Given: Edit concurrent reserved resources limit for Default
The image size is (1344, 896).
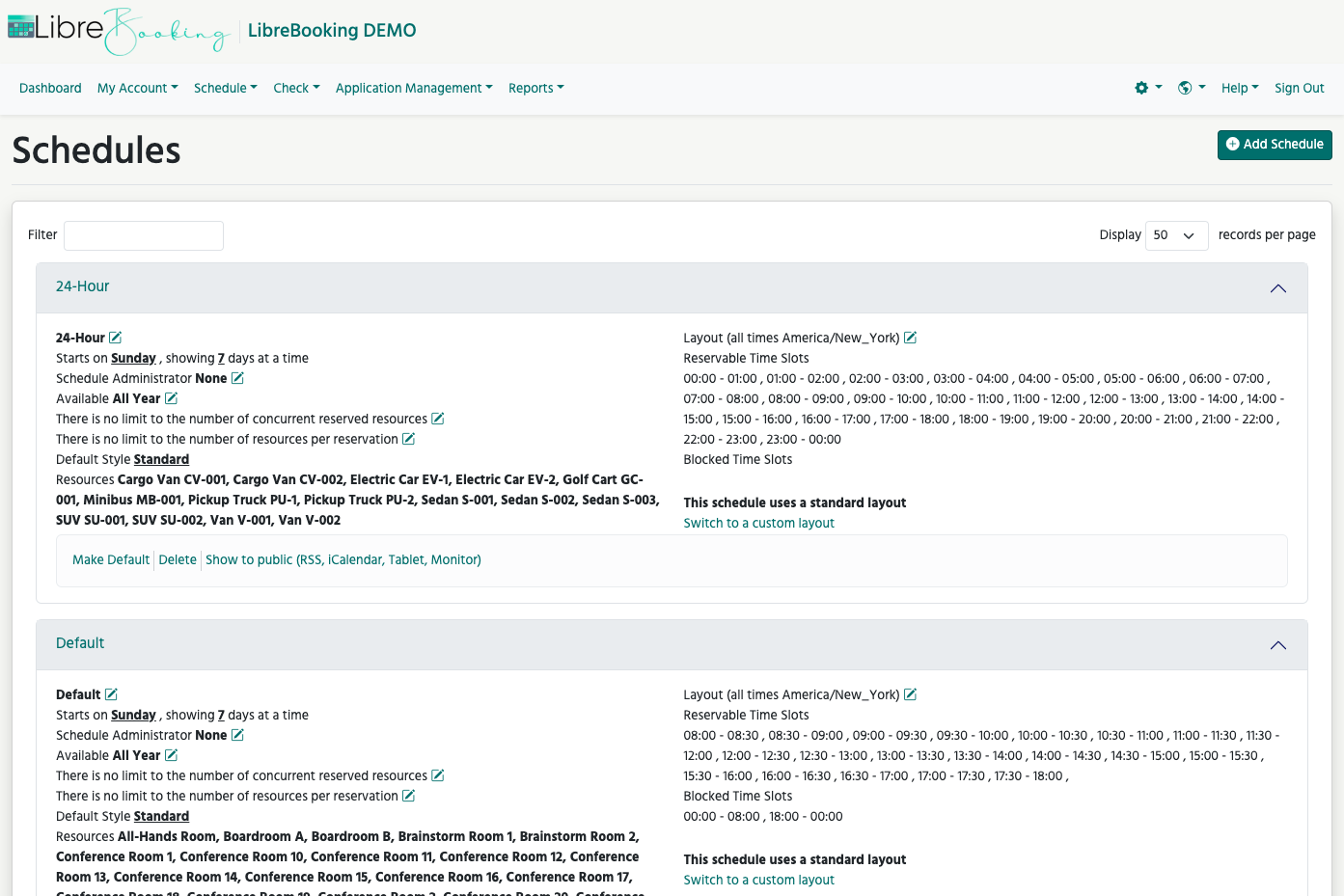Looking at the screenshot, I should pos(438,775).
